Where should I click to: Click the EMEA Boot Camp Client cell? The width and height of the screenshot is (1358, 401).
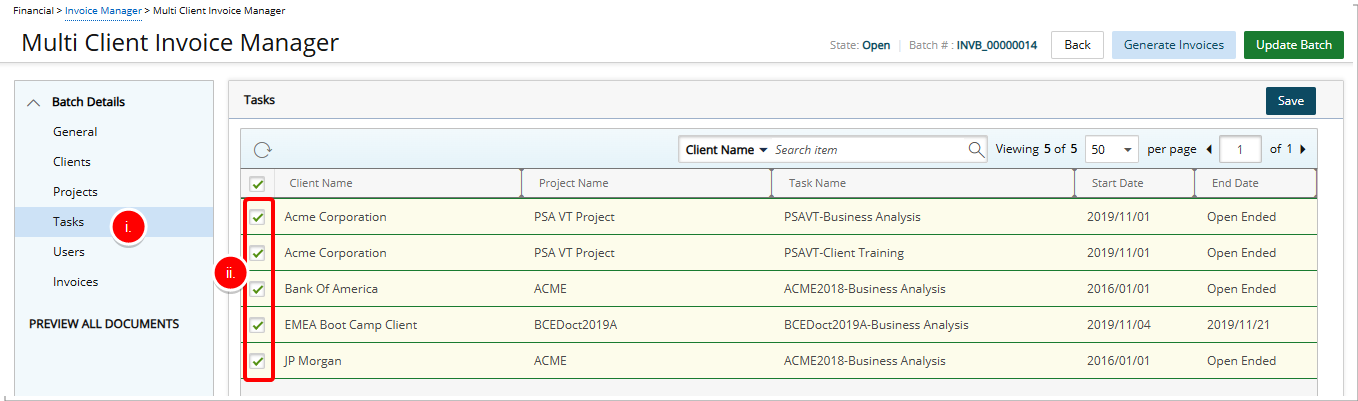click(x=351, y=325)
